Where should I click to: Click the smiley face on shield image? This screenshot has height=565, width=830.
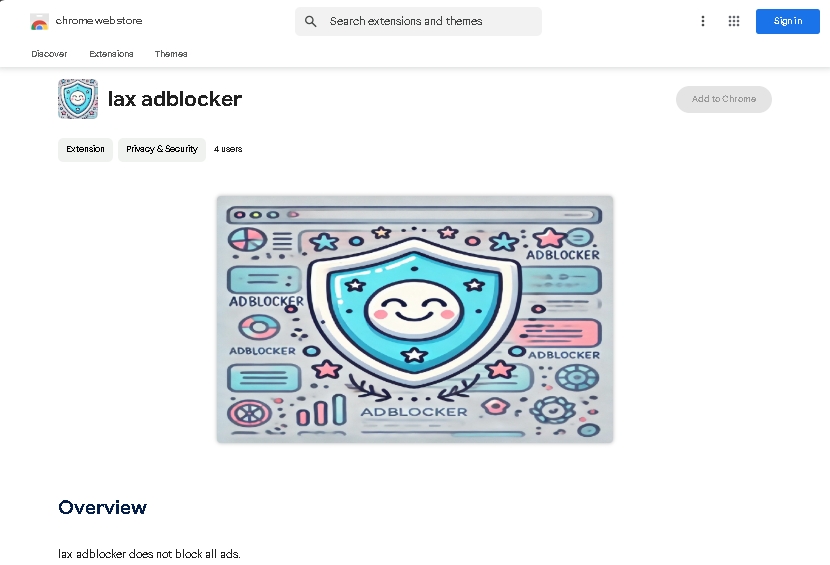point(414,309)
